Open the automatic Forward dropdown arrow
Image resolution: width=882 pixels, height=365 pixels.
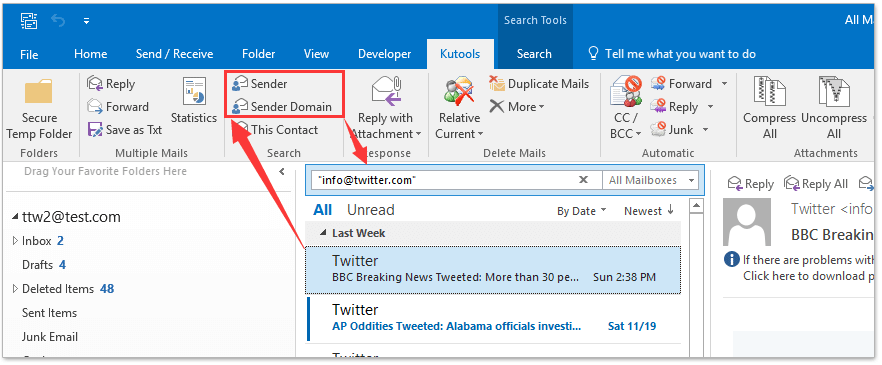[724, 84]
